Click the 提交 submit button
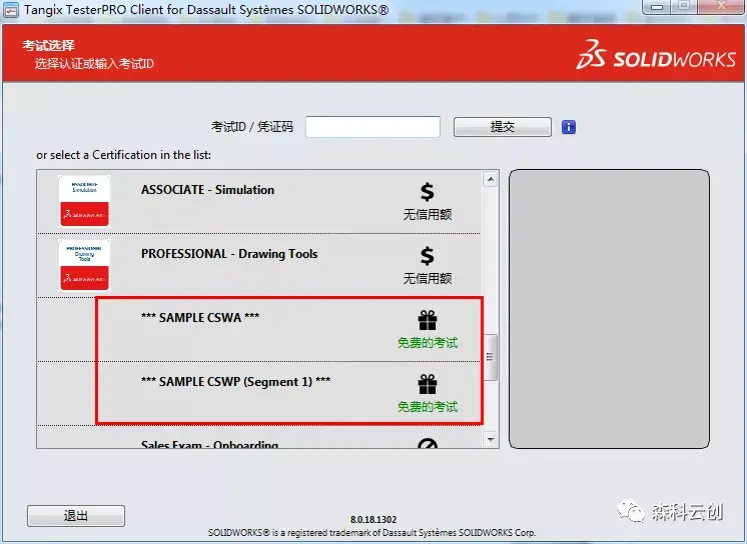The height and width of the screenshot is (544, 747). pyautogui.click(x=503, y=127)
